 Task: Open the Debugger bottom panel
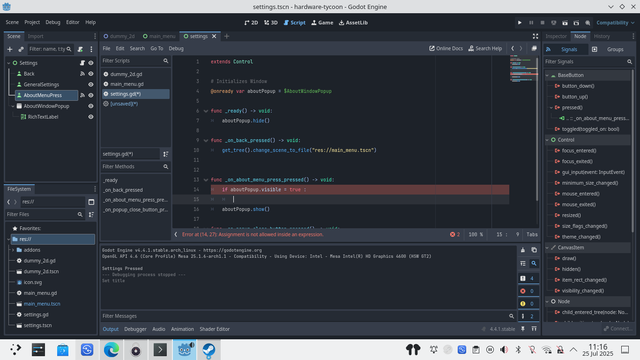[135, 329]
